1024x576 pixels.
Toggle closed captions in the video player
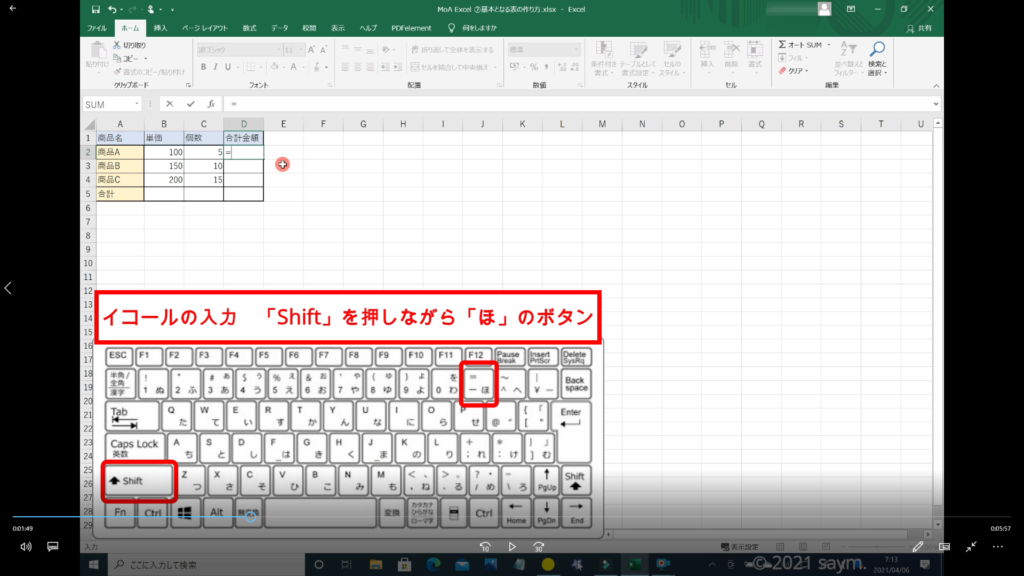(x=53, y=547)
